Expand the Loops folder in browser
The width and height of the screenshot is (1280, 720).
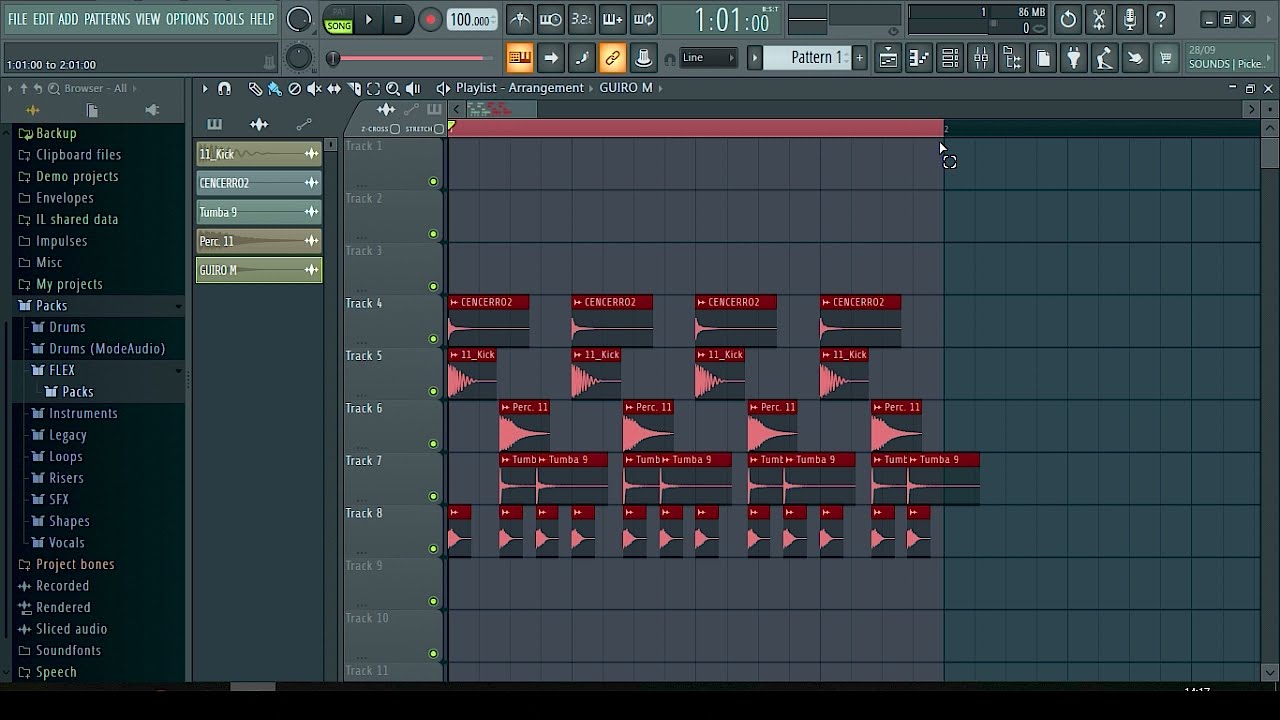tap(65, 456)
